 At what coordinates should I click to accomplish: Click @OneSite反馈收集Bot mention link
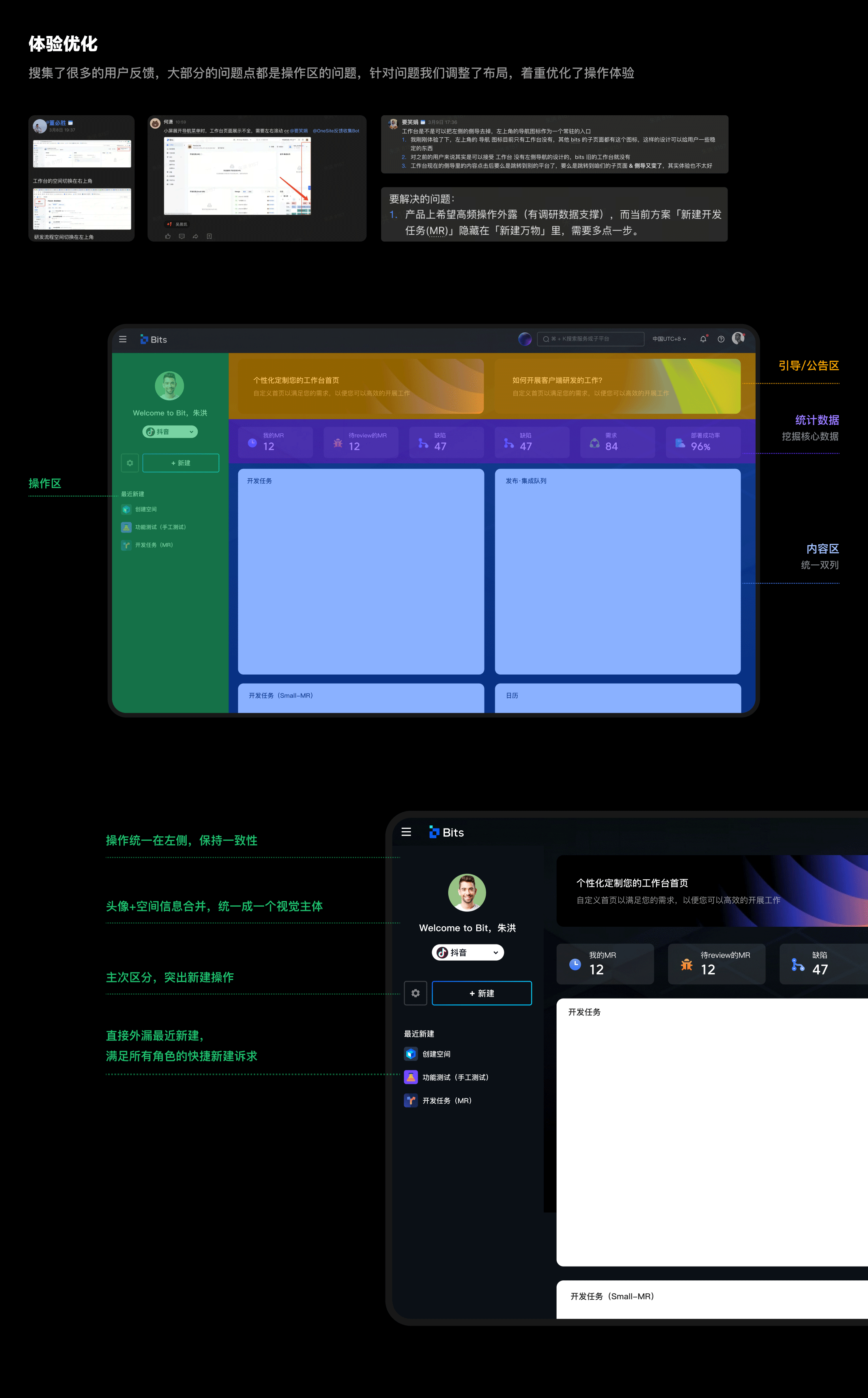(336, 131)
